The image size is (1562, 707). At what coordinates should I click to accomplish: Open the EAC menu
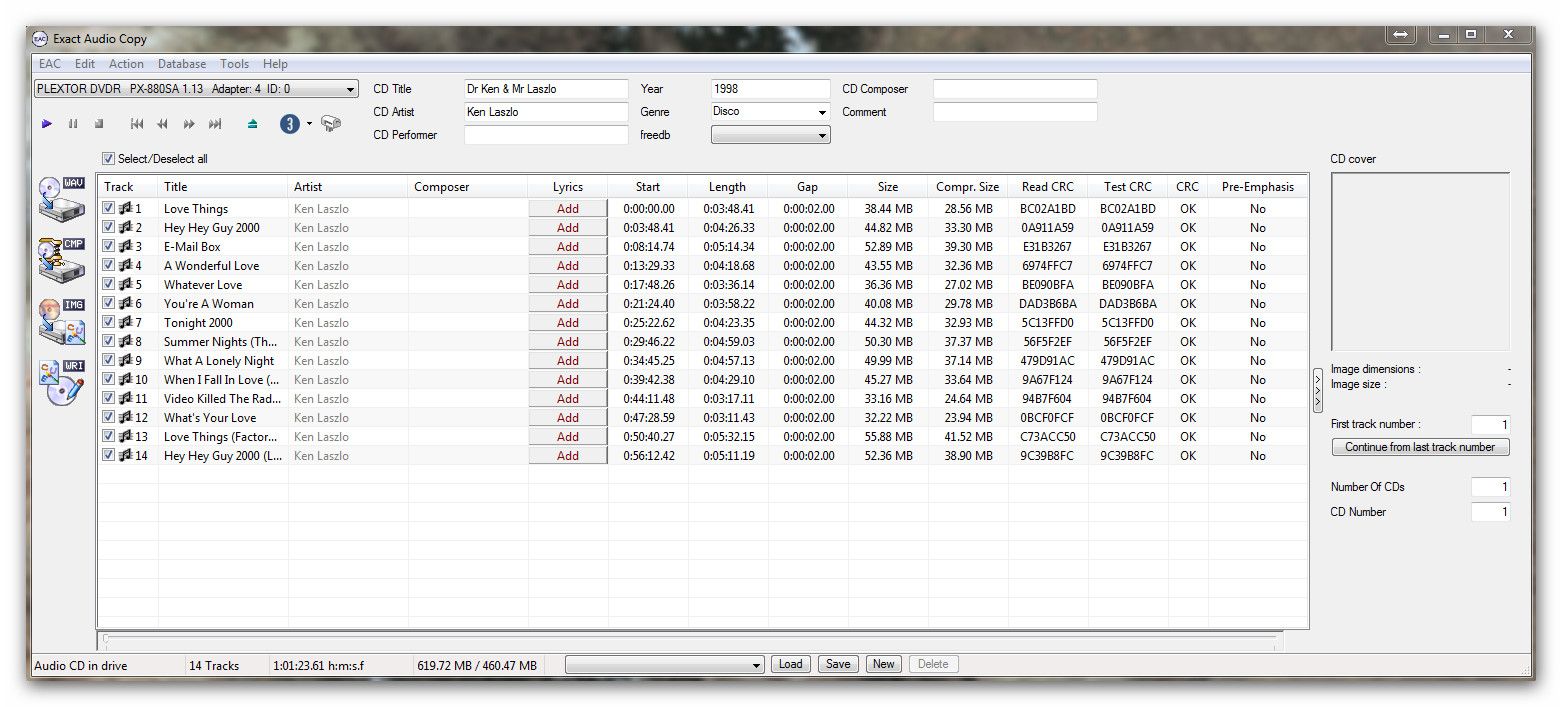tap(50, 64)
